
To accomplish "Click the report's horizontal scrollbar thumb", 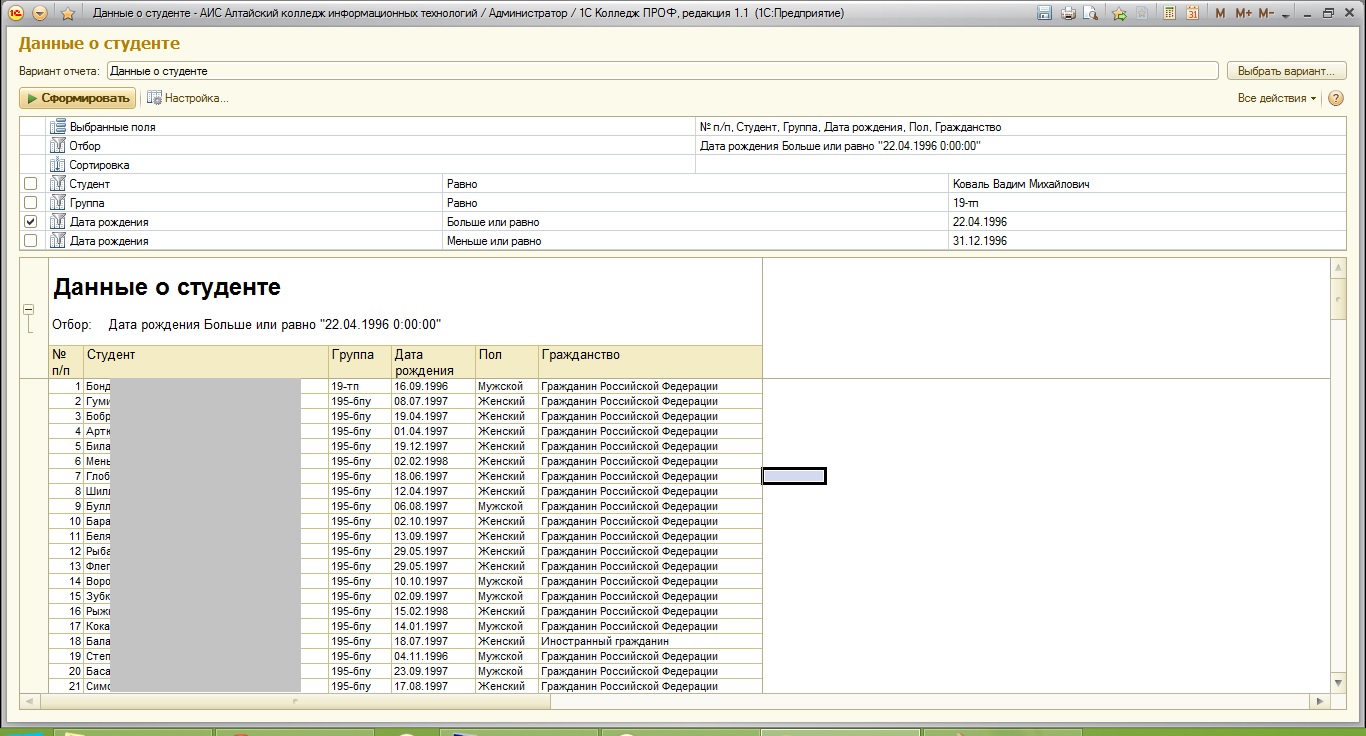I will [295, 701].
